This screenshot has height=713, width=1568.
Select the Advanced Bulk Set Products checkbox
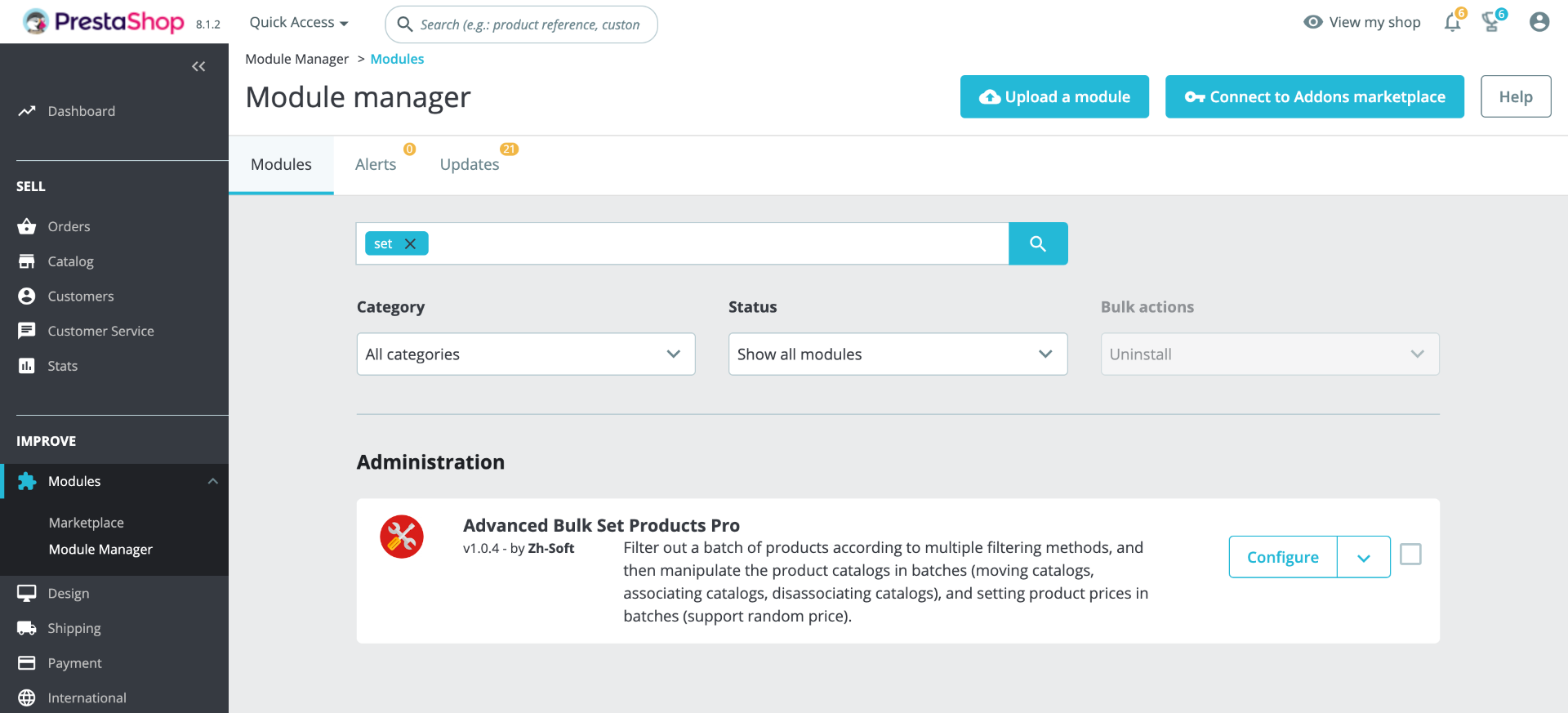[1410, 555]
